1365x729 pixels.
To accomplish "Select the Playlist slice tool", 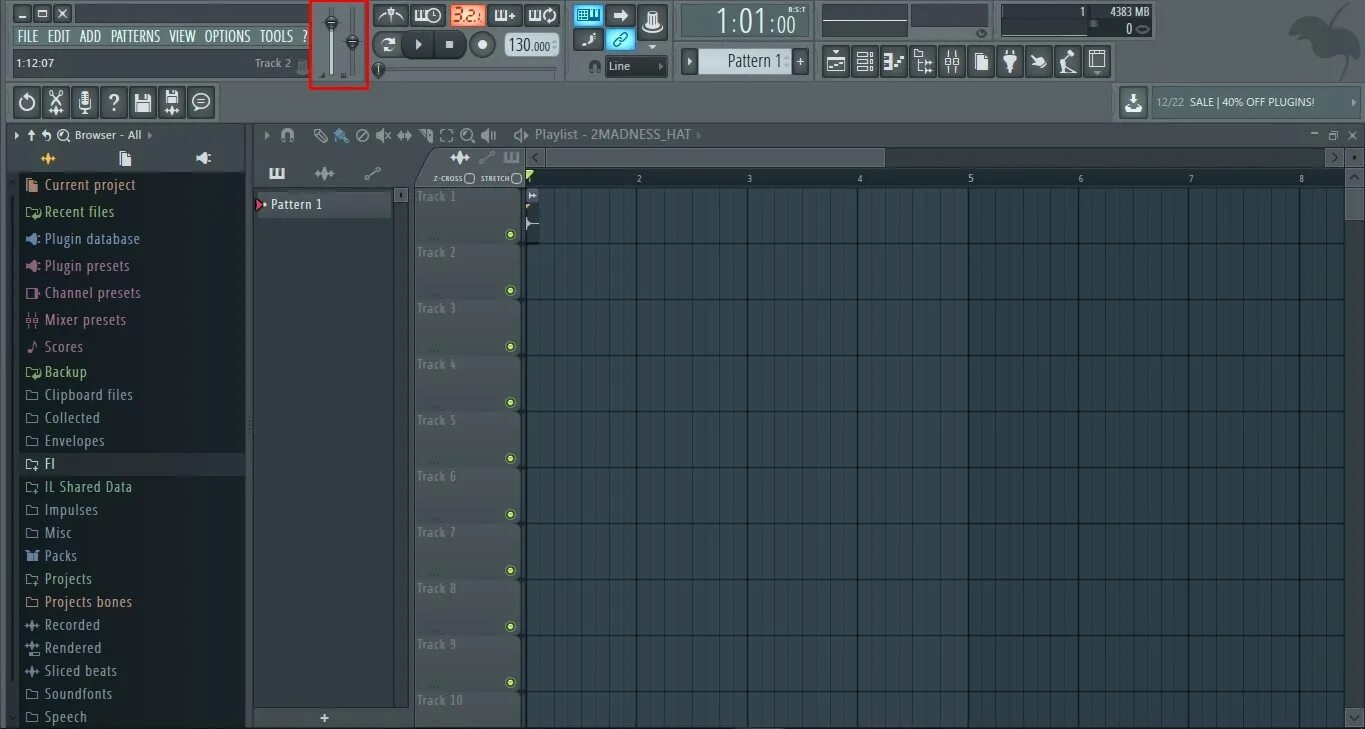I will (426, 135).
